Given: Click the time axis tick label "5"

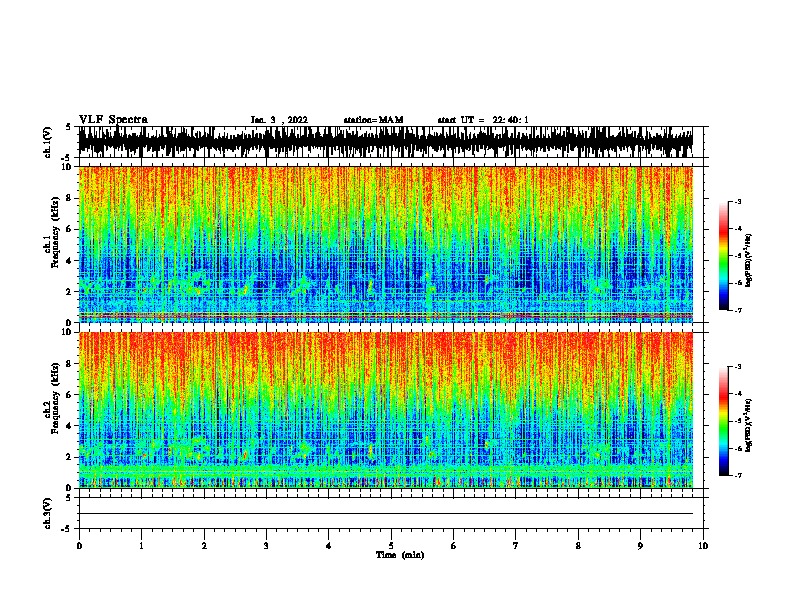Looking at the screenshot, I should coord(391,546).
